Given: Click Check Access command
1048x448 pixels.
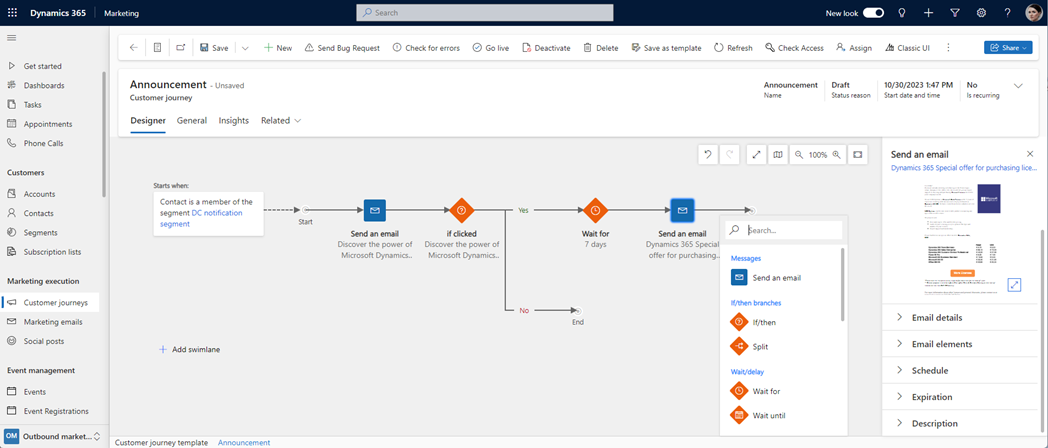Looking at the screenshot, I should coord(794,48).
